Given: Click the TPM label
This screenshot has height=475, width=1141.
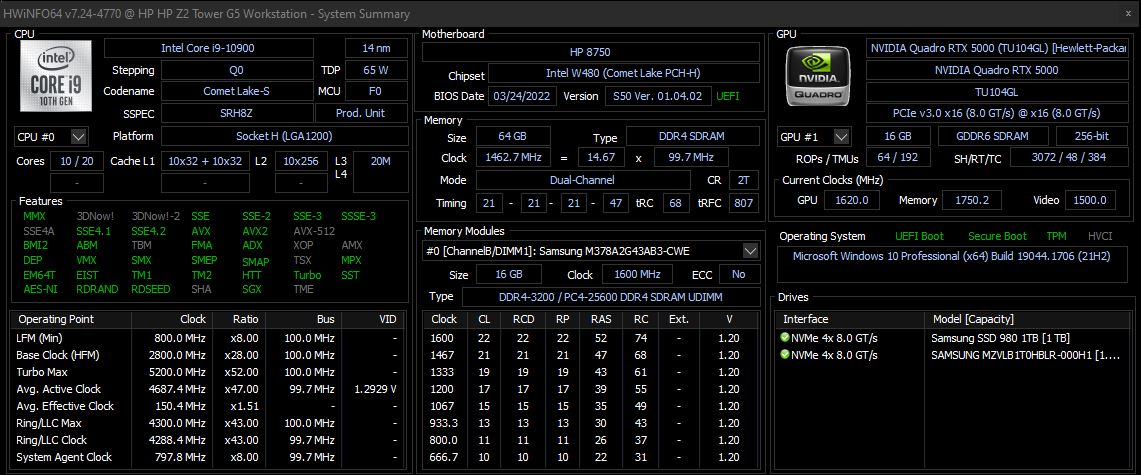Looking at the screenshot, I should coord(1057,236).
